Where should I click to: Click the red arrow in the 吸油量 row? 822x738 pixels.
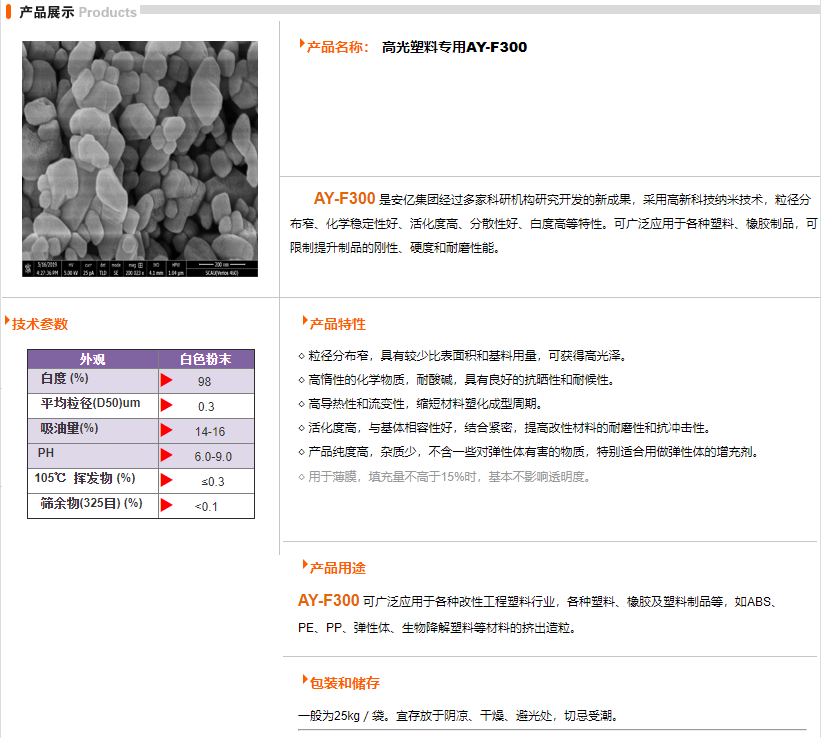tap(167, 430)
